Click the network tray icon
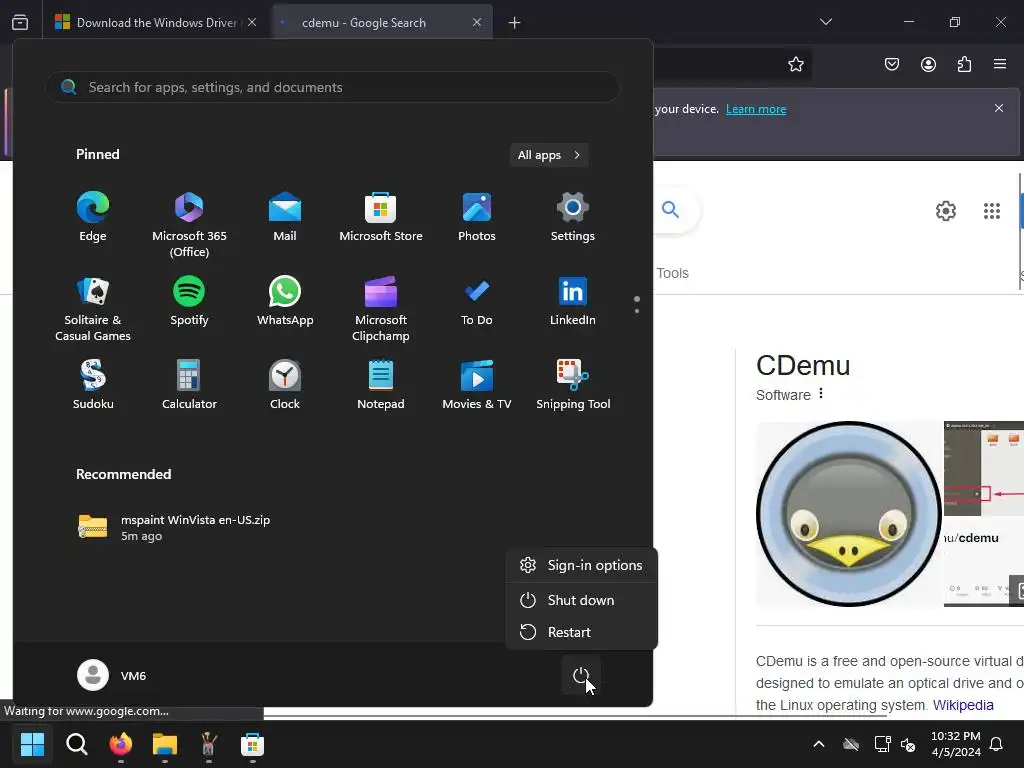The image size is (1024, 768). pyautogui.click(x=882, y=744)
